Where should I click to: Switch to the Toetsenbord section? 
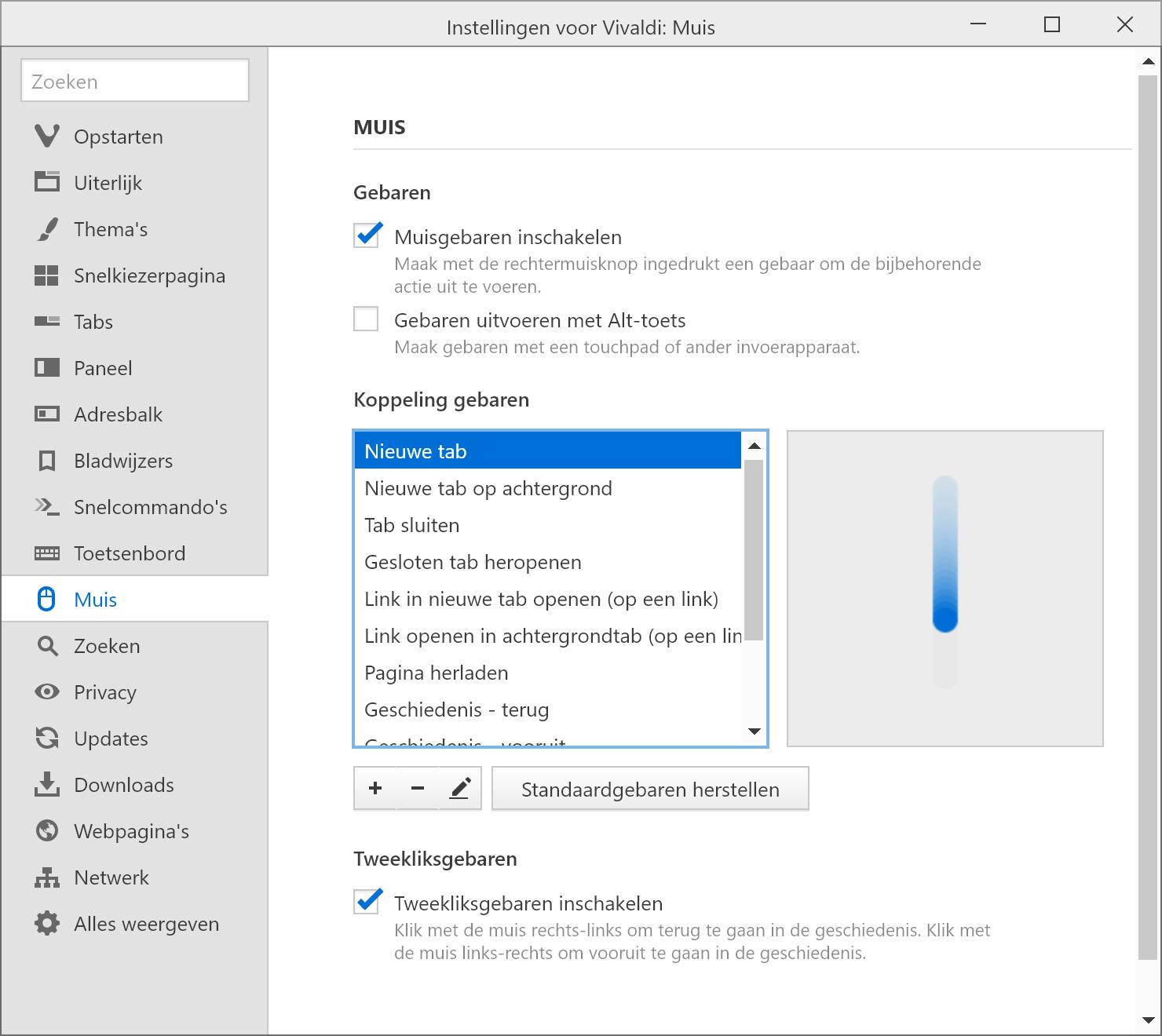point(130,553)
